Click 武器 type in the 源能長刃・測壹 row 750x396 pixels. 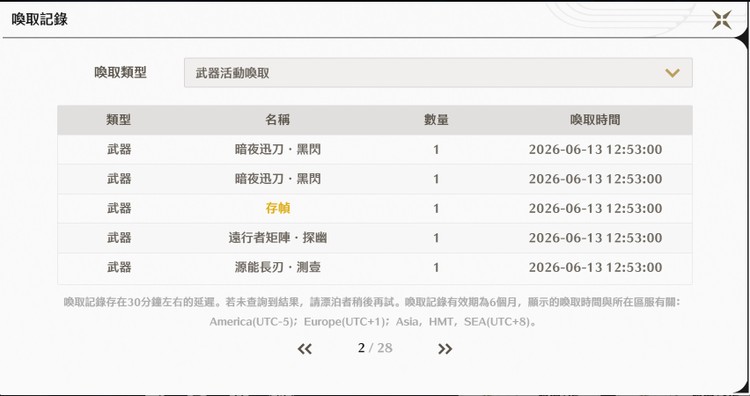pos(119,267)
